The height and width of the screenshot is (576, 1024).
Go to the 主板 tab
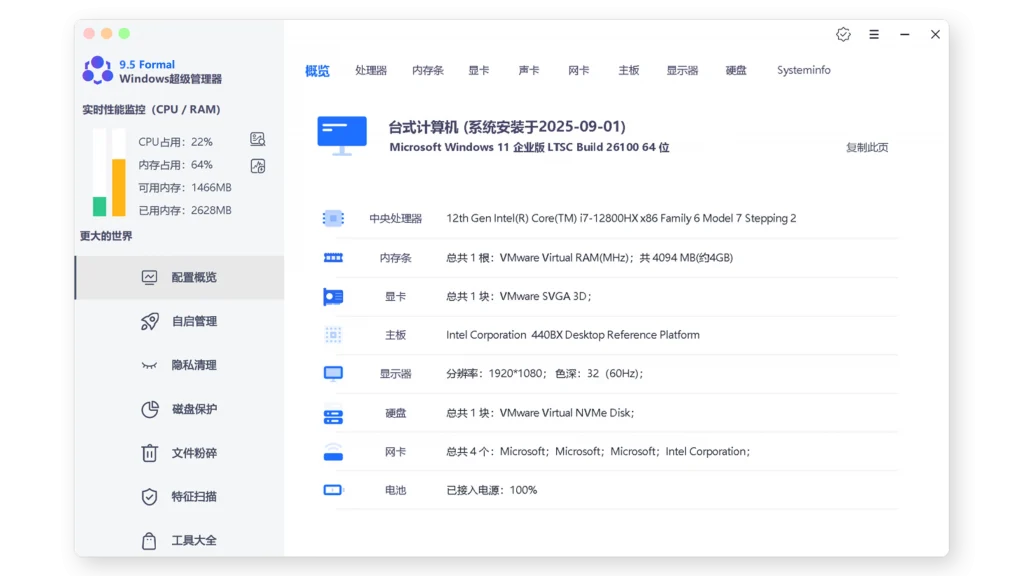click(629, 70)
